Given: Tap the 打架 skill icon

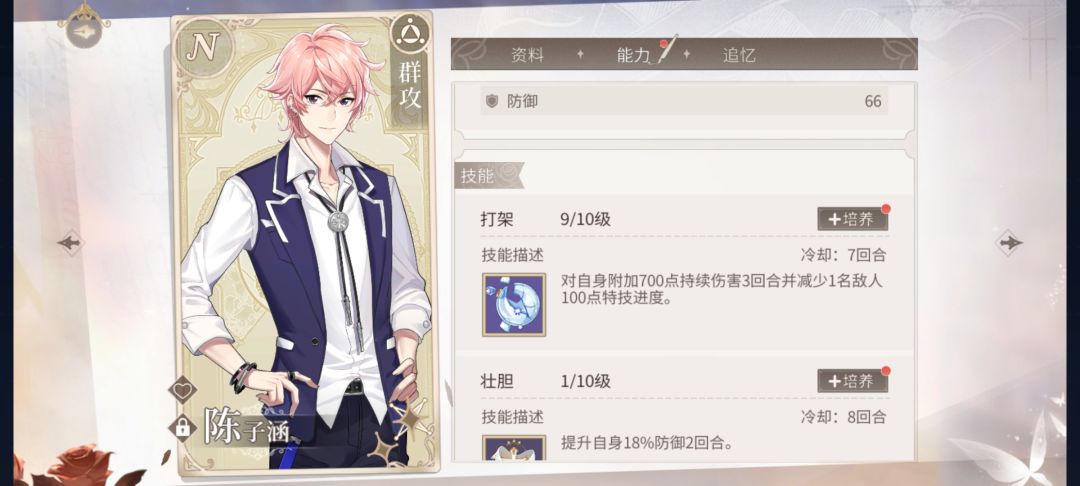Looking at the screenshot, I should click(x=514, y=304).
